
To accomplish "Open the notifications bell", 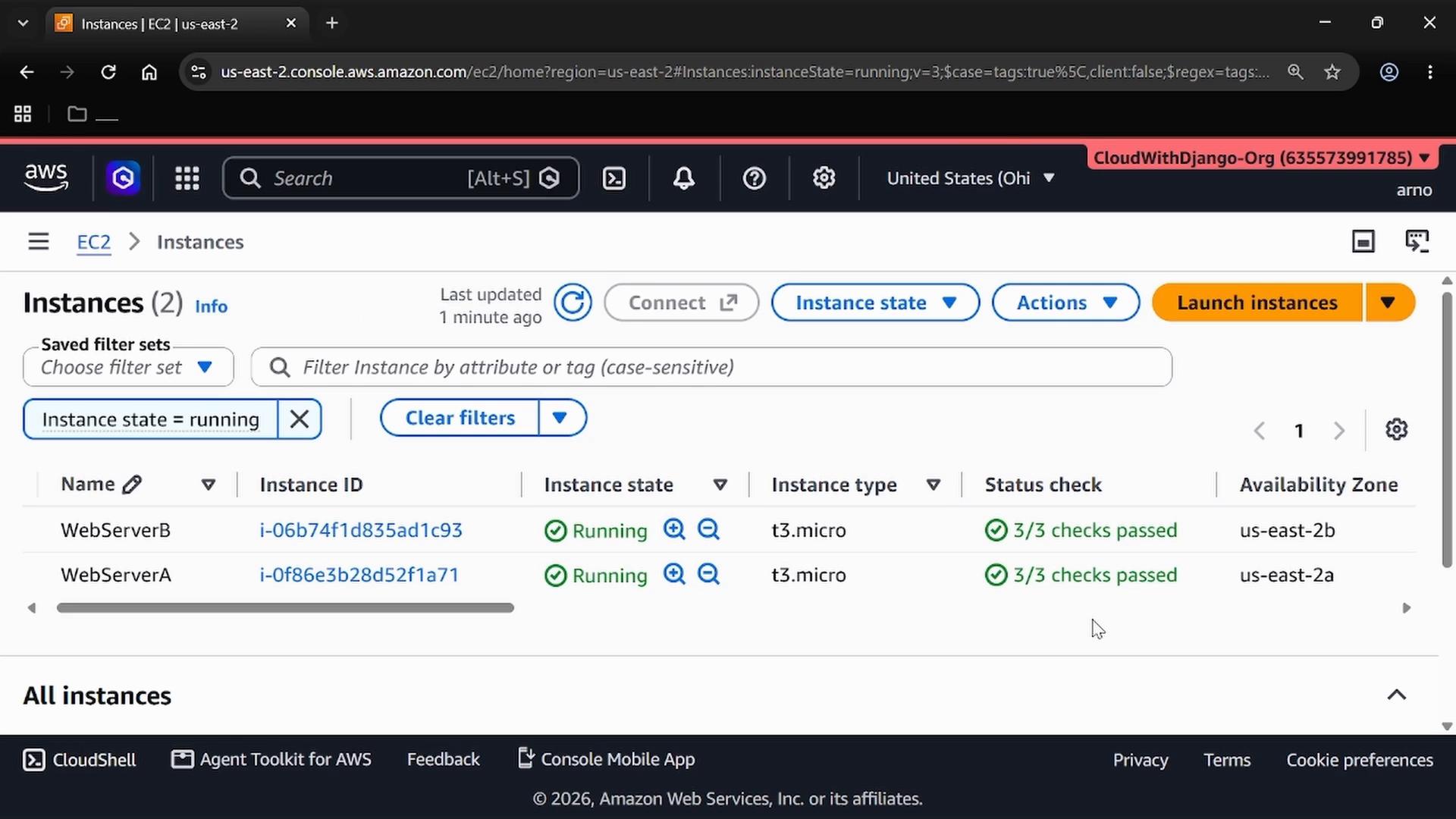I will [684, 178].
